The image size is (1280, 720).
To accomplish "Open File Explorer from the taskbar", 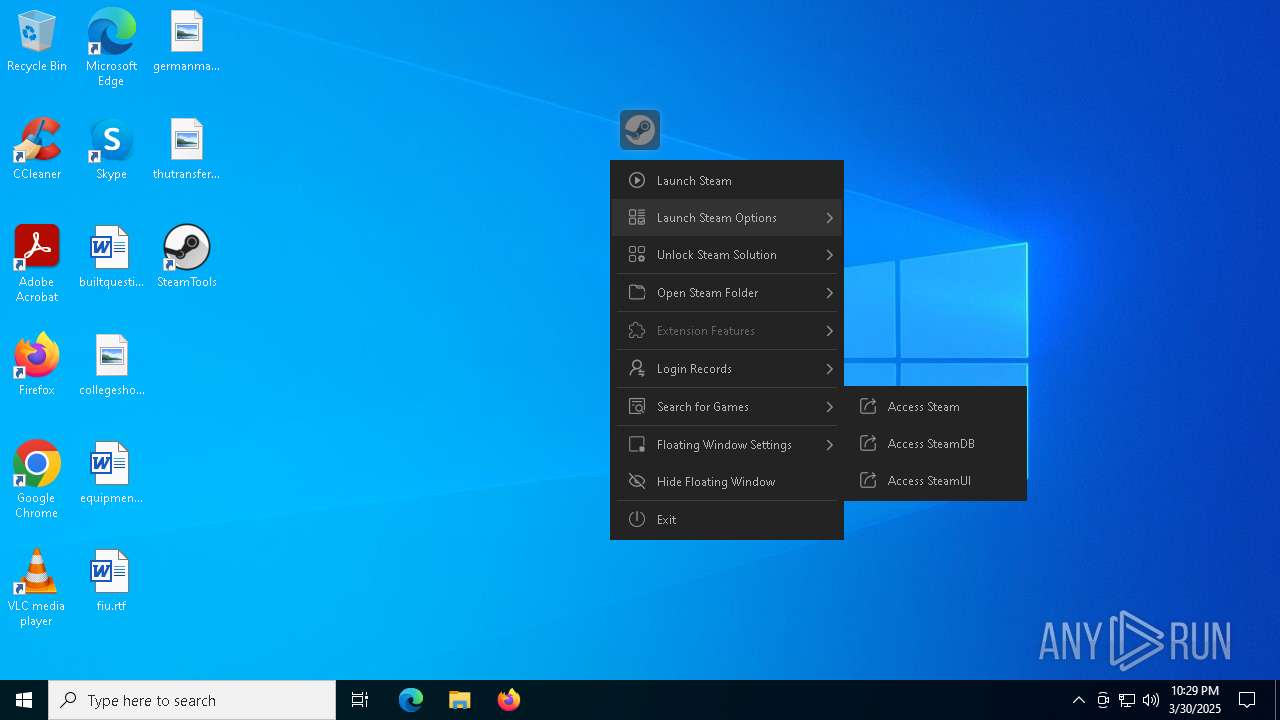I will pos(459,700).
